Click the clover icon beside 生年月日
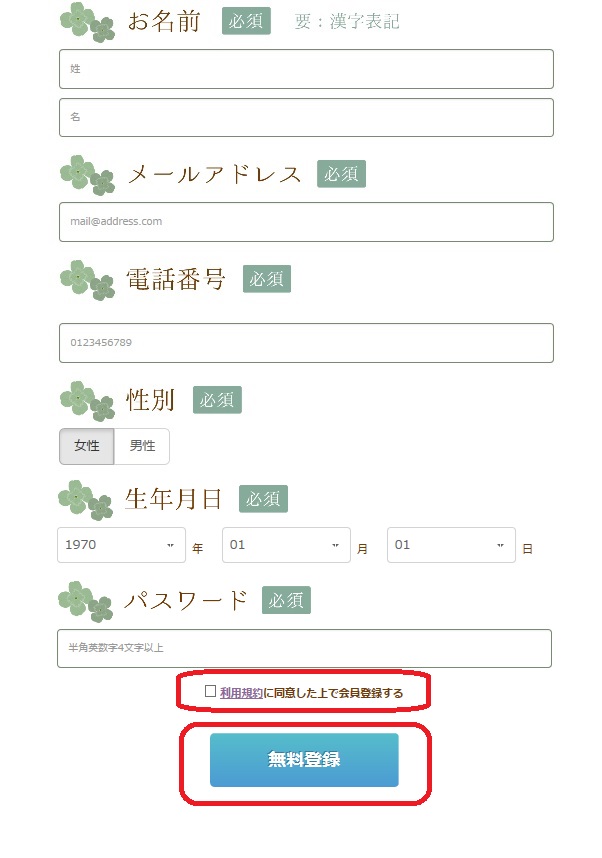 (x=86, y=500)
